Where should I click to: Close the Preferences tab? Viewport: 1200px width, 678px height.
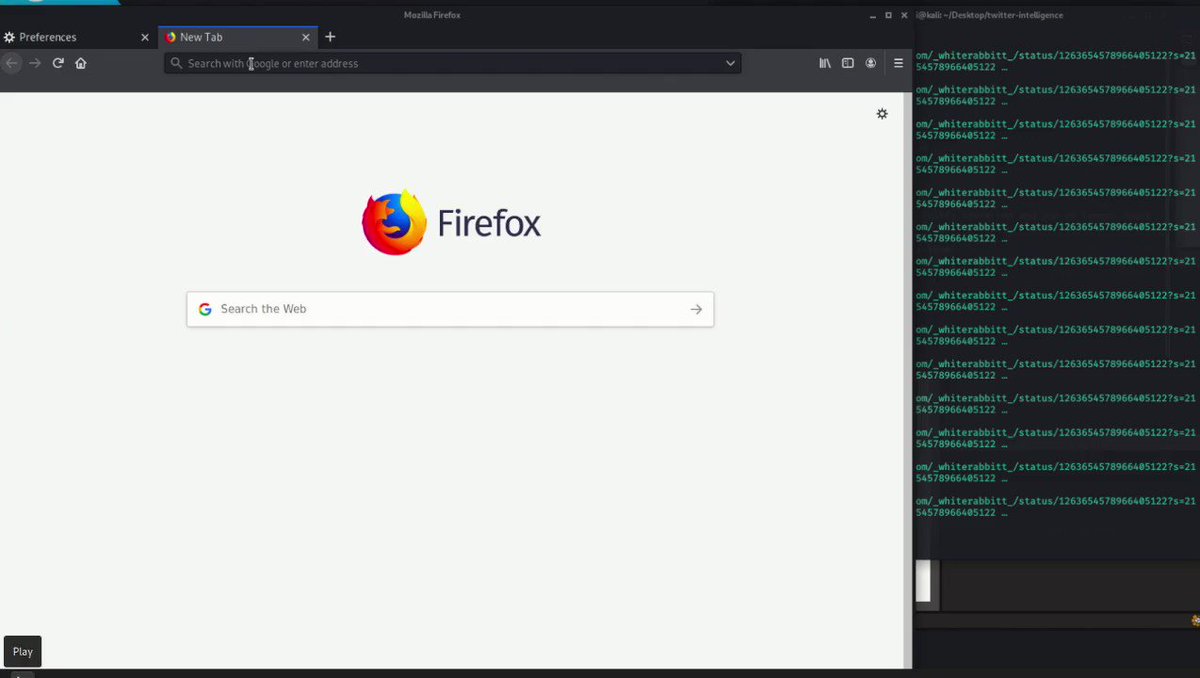144,37
